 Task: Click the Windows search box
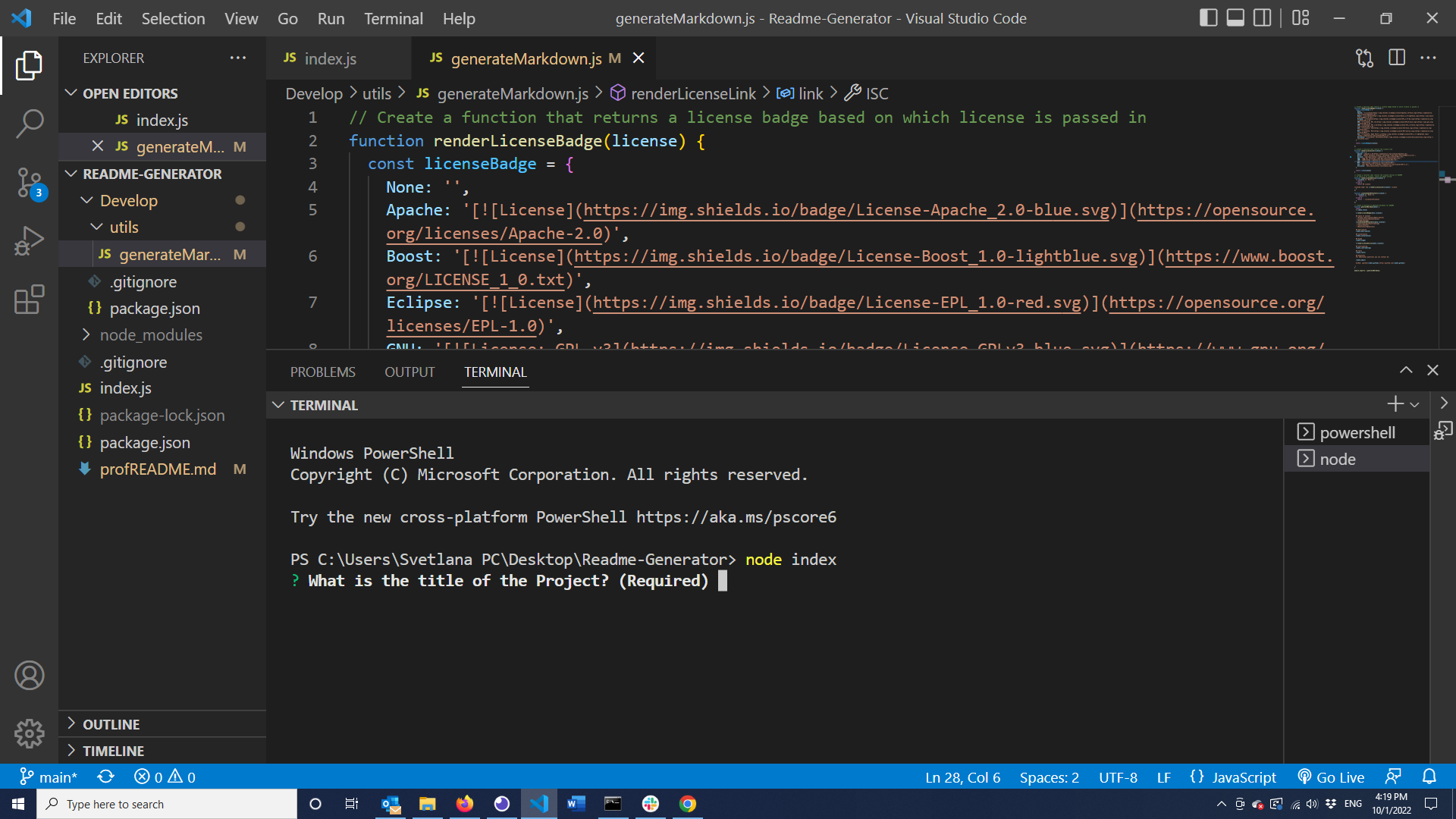(x=167, y=804)
